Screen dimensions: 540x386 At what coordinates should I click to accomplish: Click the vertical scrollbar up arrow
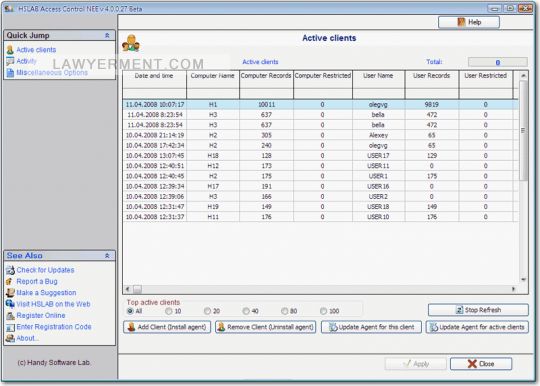(523, 75)
